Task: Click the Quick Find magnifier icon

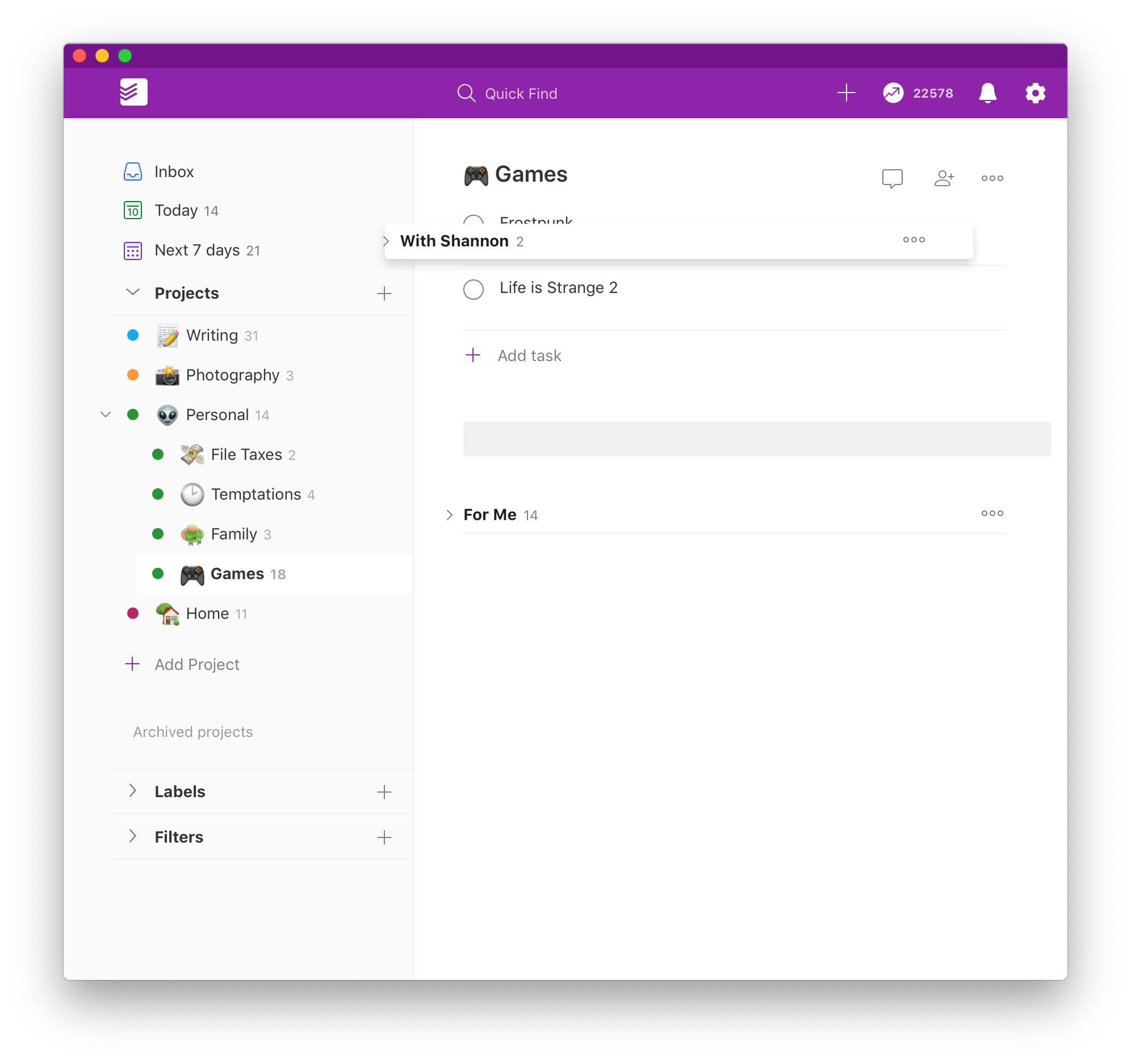Action: (466, 93)
